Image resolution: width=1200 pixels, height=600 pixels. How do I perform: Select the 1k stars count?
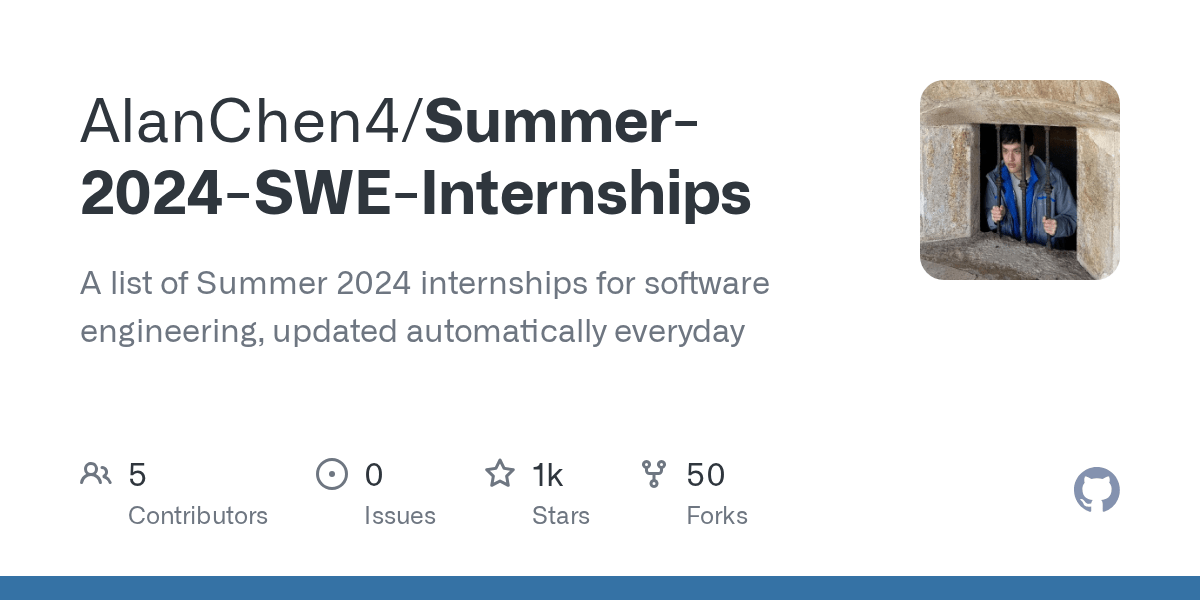[548, 475]
